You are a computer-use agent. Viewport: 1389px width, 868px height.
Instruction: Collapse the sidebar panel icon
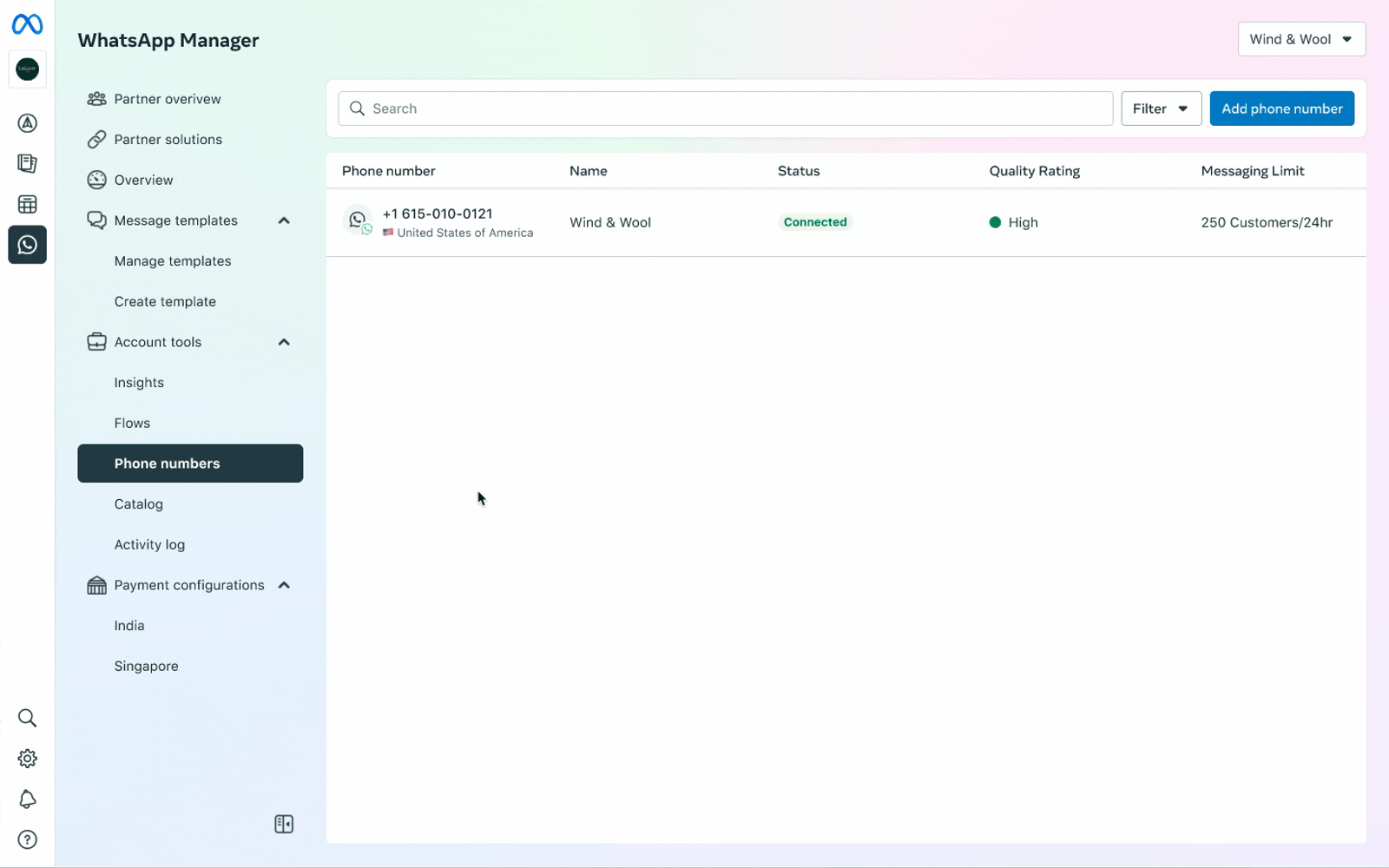[284, 824]
